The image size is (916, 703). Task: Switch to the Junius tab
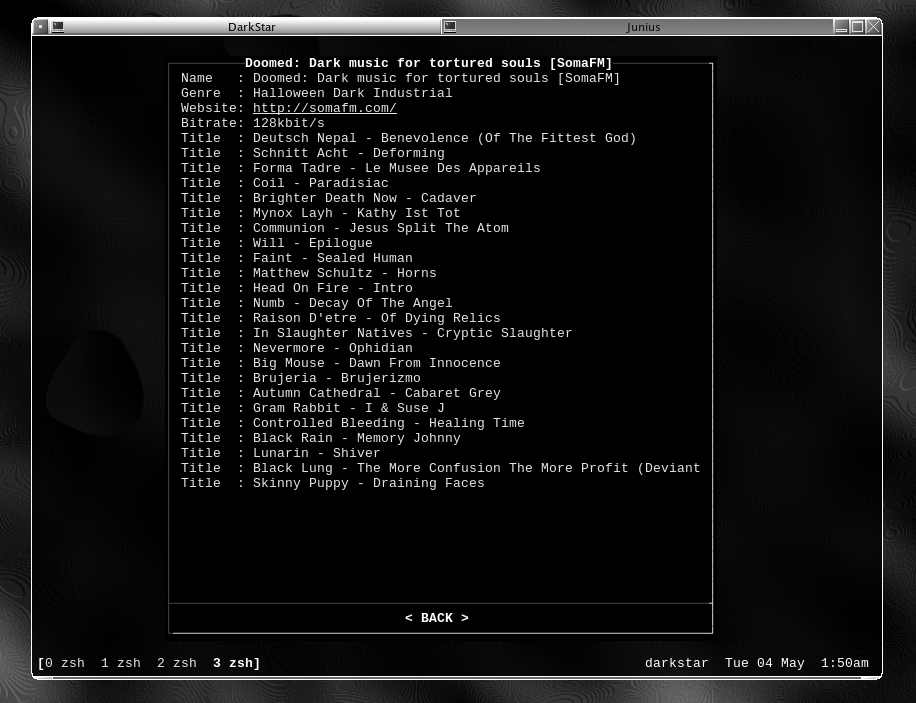click(x=642, y=27)
